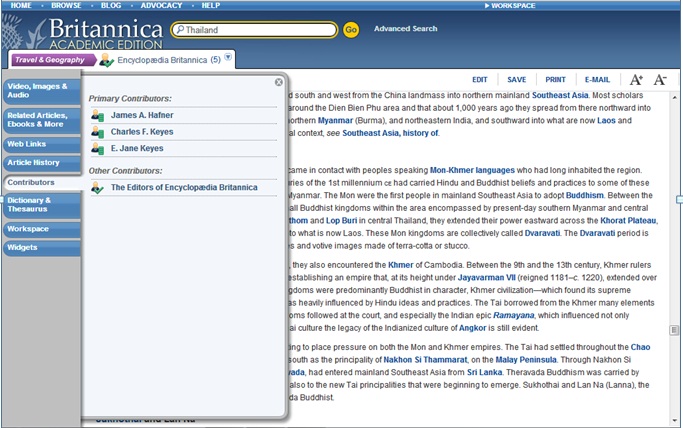The width and height of the screenshot is (683, 428).
Task: Open the Blog menu item
Action: point(111,5)
